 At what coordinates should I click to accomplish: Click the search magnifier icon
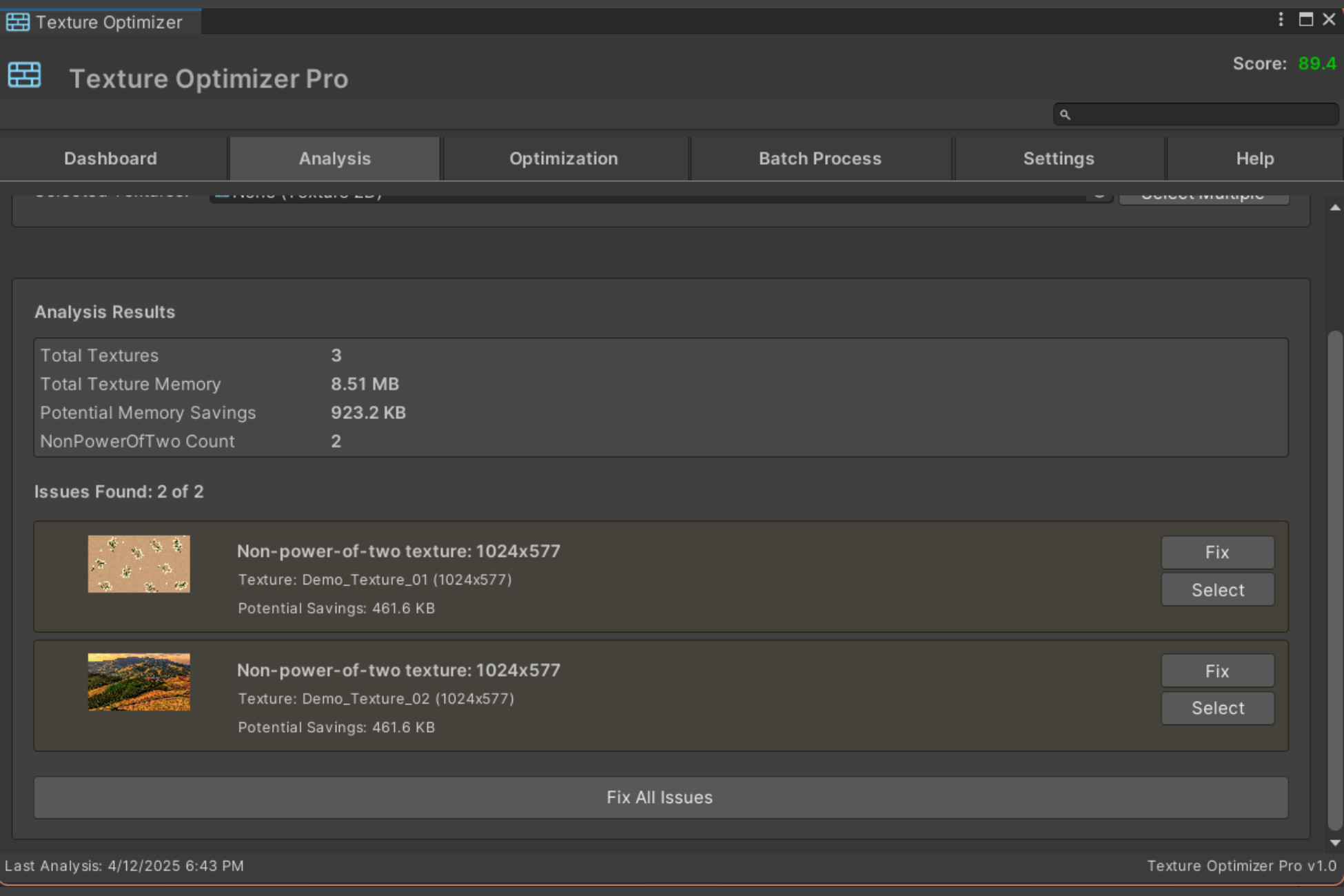pyautogui.click(x=1065, y=114)
